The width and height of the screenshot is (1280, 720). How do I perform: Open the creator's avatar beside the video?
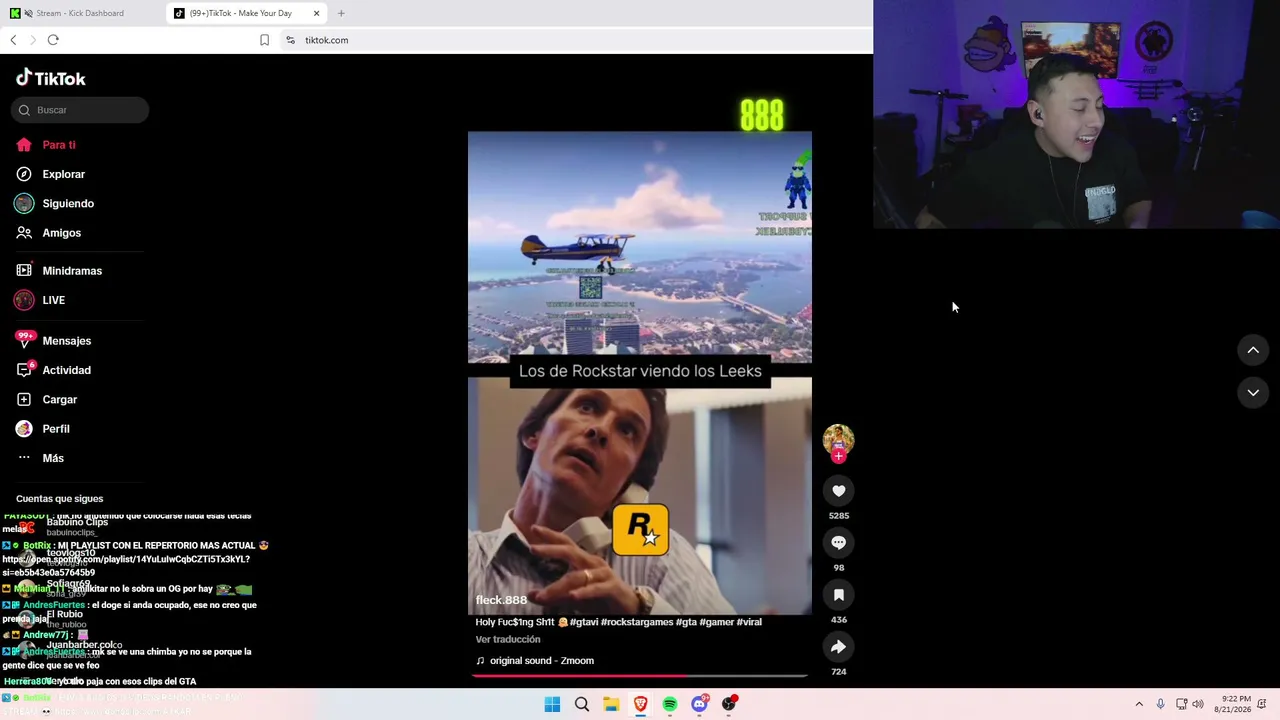tap(838, 440)
